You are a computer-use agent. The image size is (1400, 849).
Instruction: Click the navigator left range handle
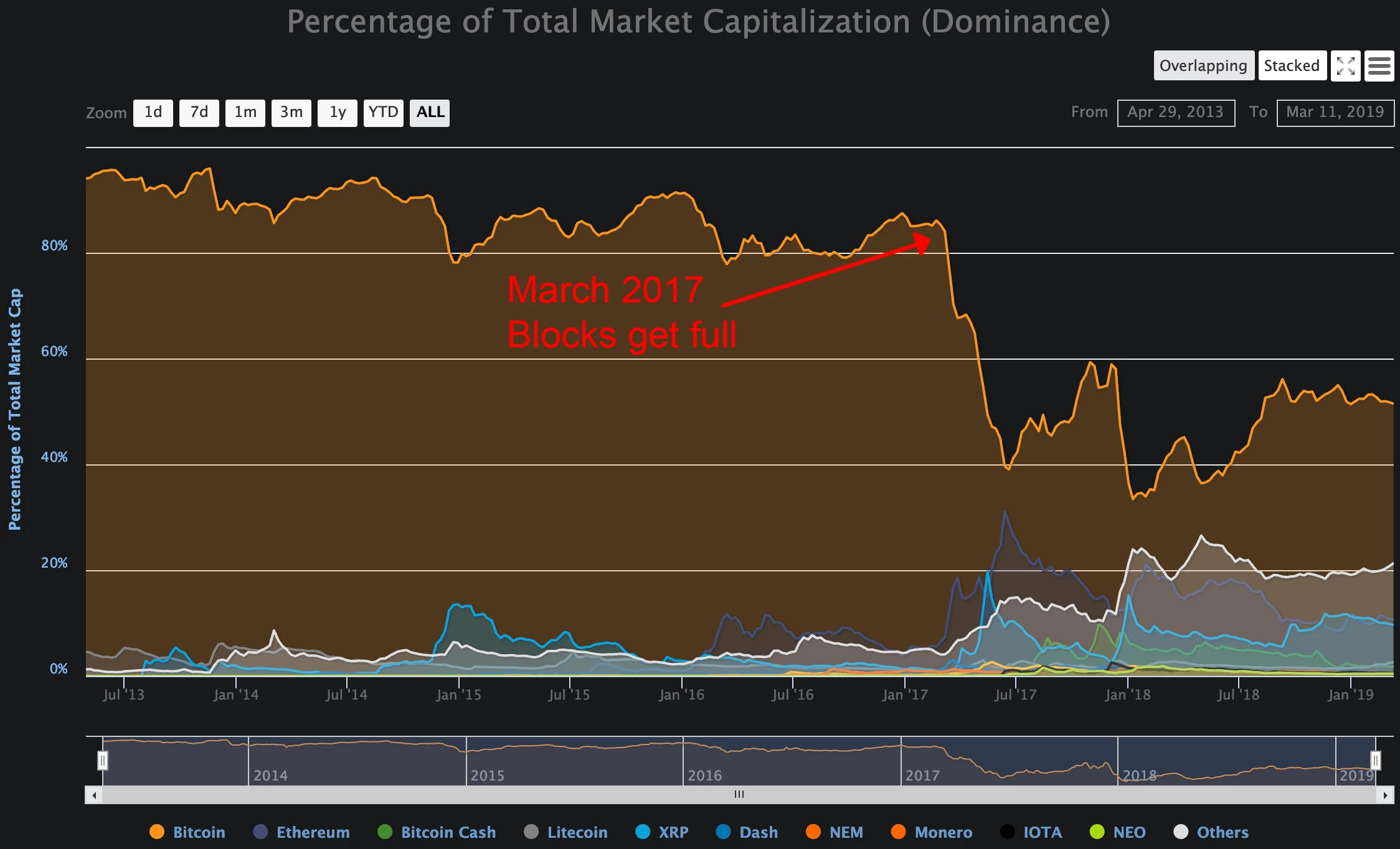[103, 761]
